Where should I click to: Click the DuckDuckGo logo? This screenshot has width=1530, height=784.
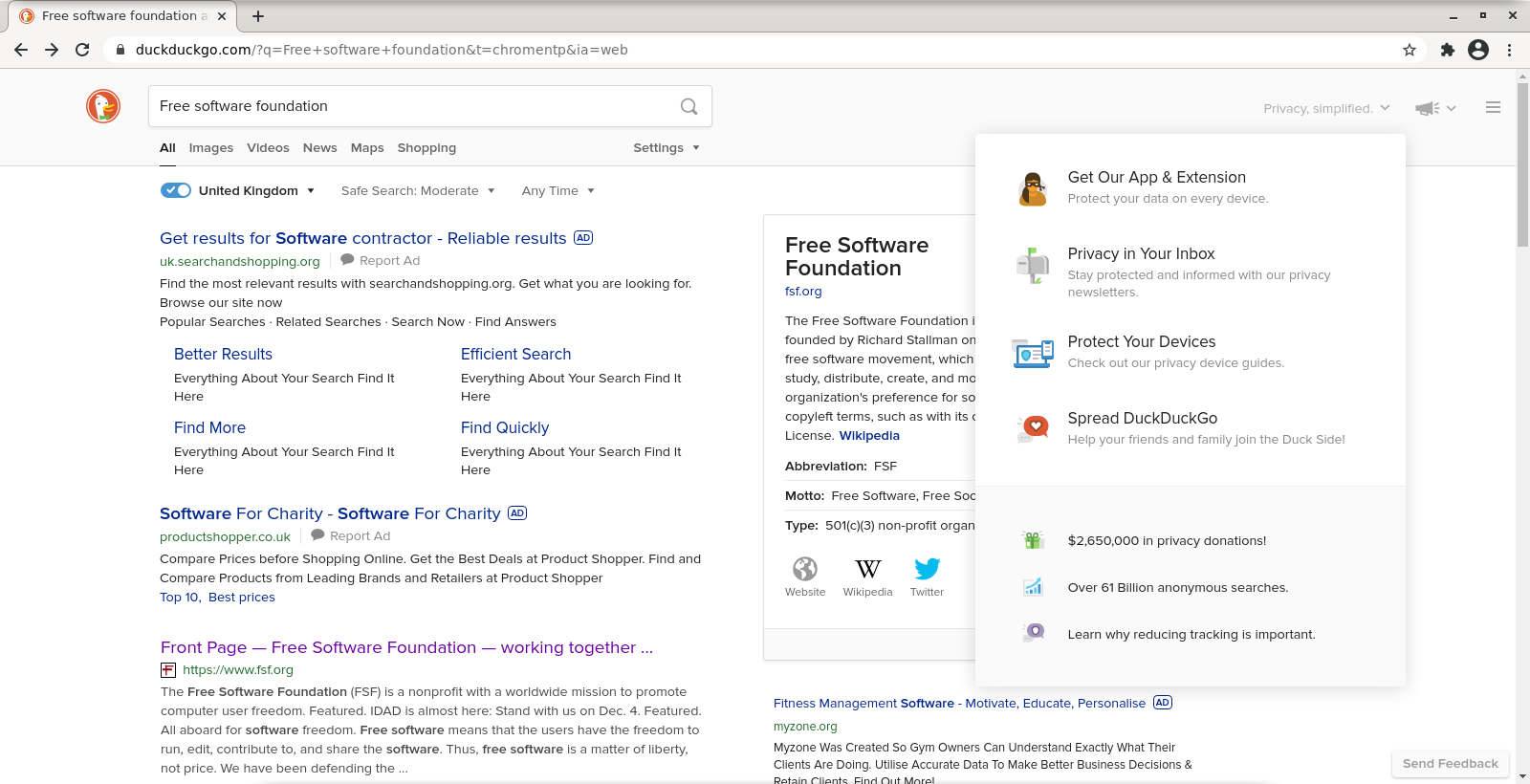[x=103, y=106]
